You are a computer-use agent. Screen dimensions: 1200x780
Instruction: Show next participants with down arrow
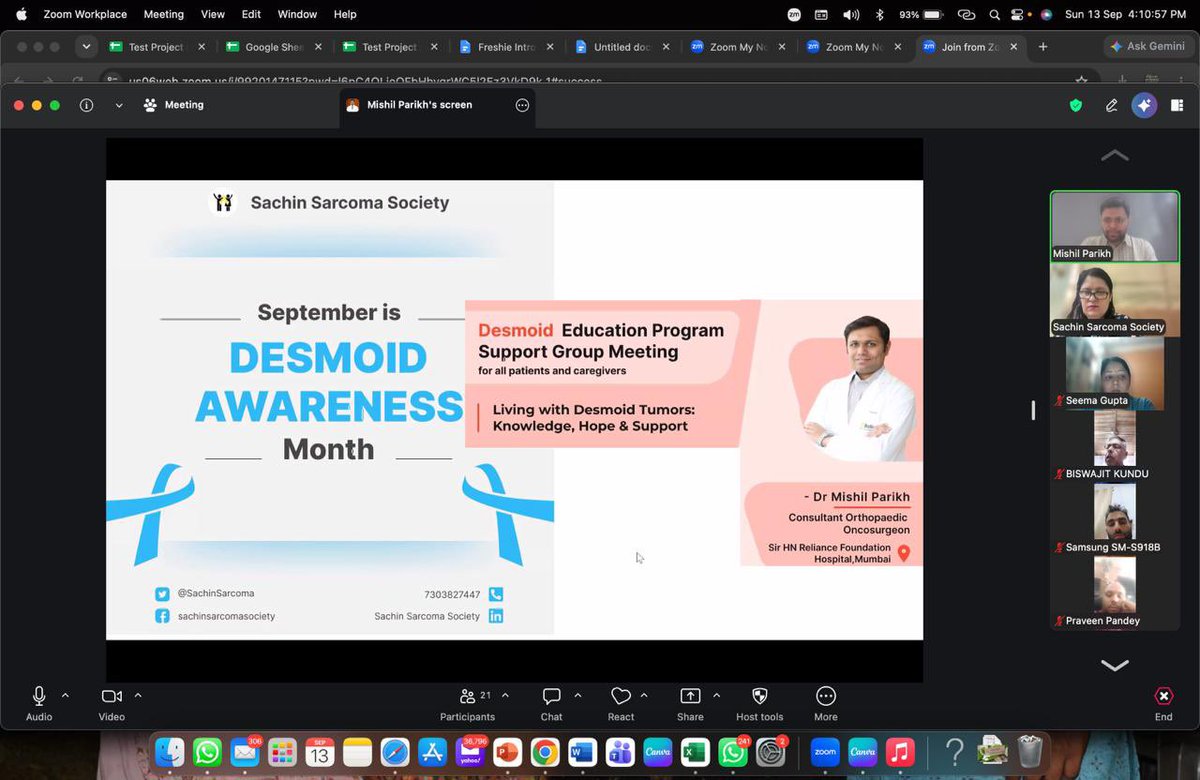tap(1115, 666)
